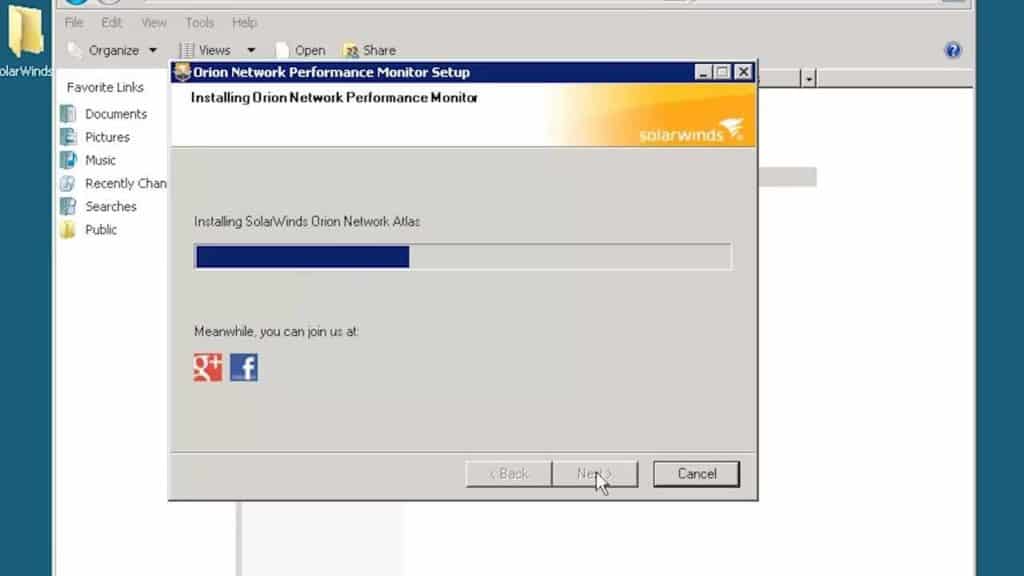Click the disabled maximize button in setup

pyautogui.click(x=722, y=72)
